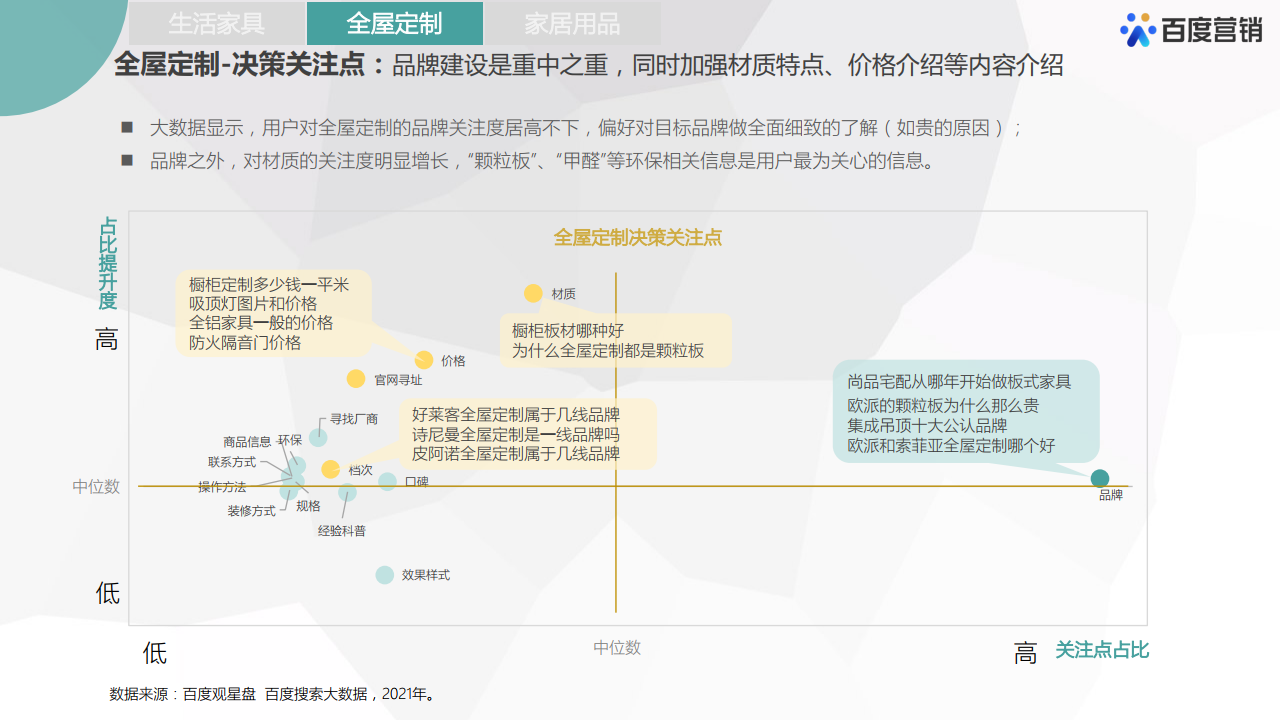This screenshot has height=720, width=1280.
Task: Click the query 尚品宅配从哪年开始做板式家具
Action: (x=959, y=382)
